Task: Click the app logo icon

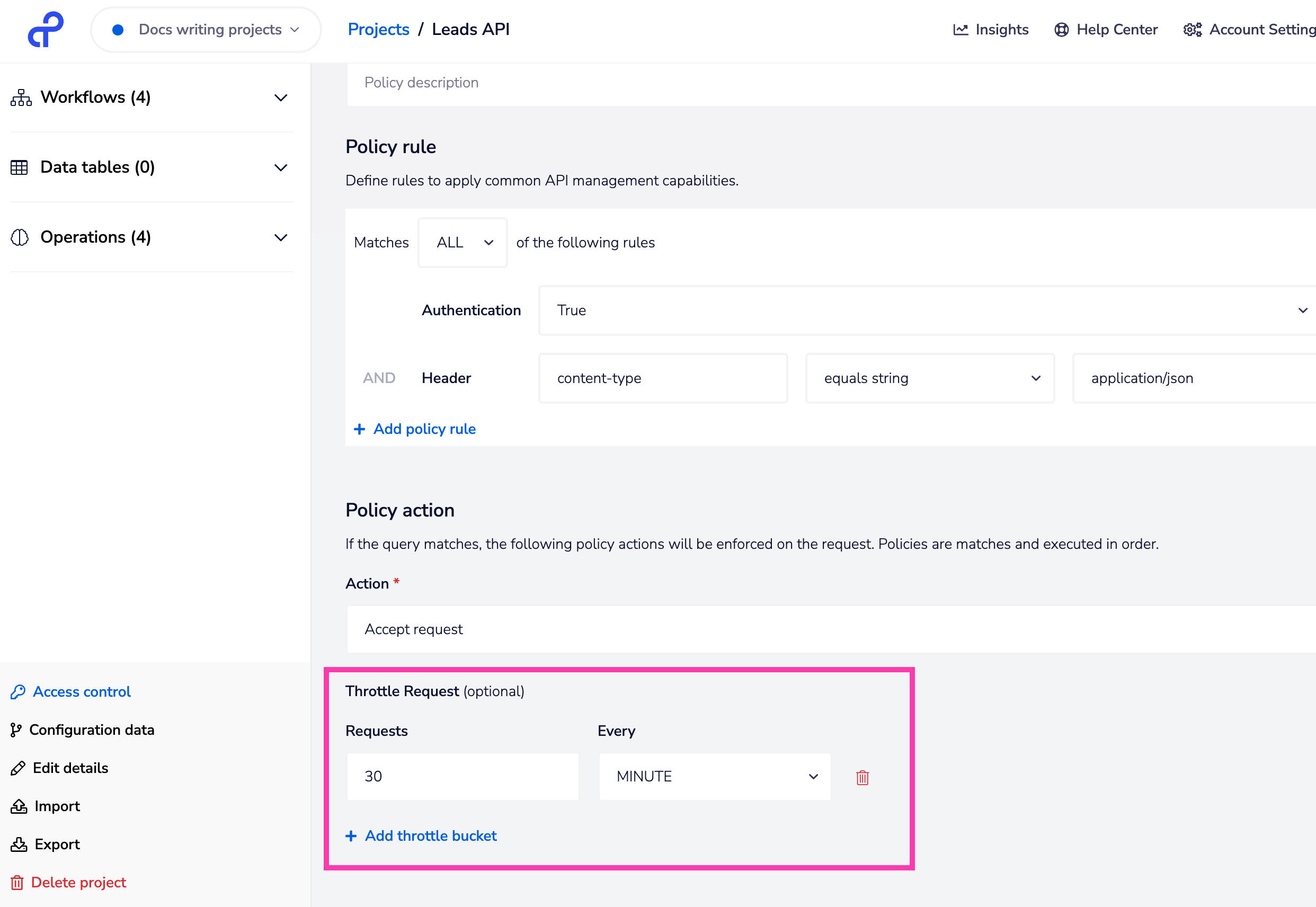Action: 46,30
